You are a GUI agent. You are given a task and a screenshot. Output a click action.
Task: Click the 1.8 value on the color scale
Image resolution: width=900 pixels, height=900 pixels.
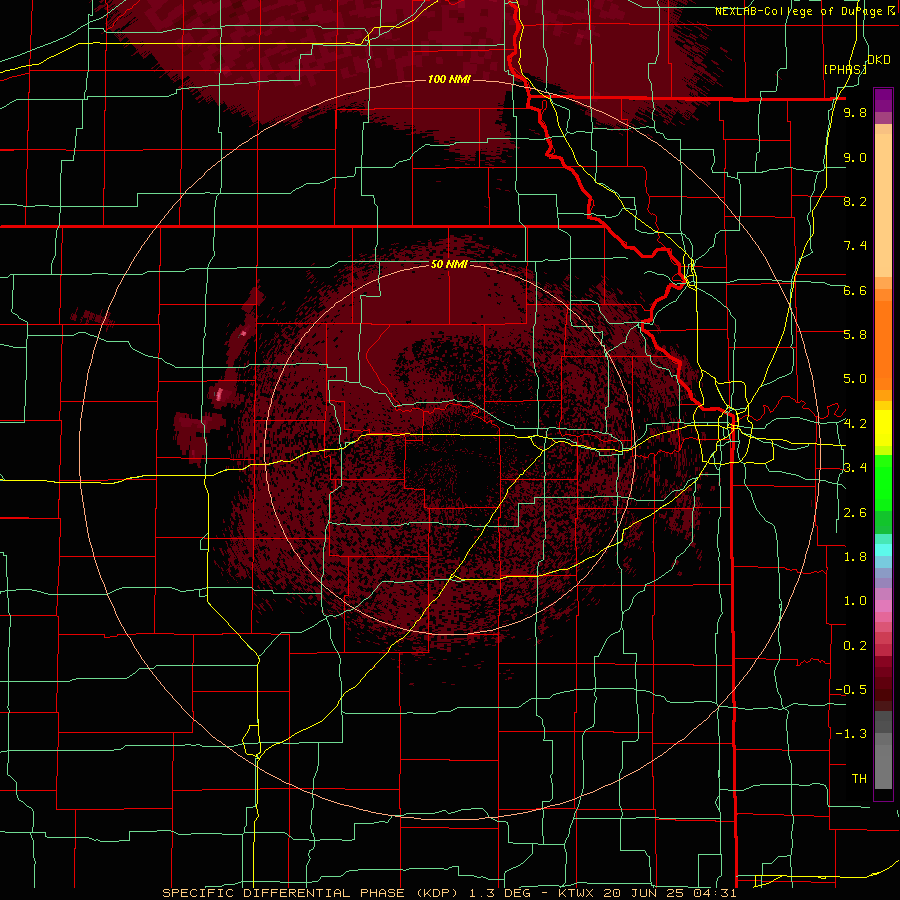coord(855,557)
